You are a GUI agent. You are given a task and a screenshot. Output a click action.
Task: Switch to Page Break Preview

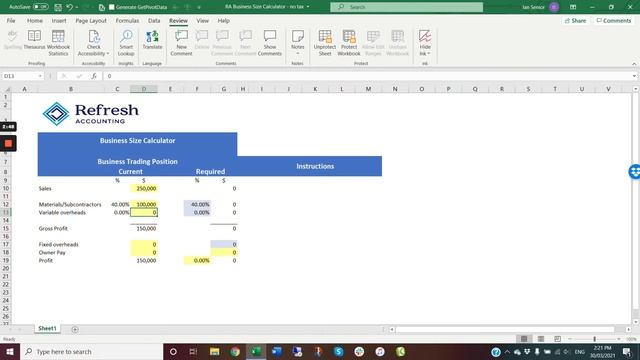558,339
